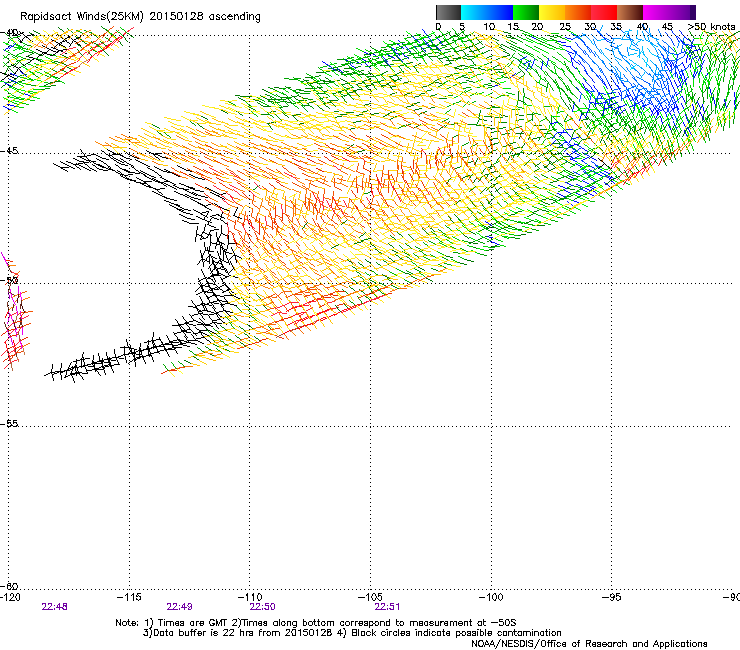Screen dimensions: 740x650
Task: Click the '>50 knots' legend label
Action: [711, 27]
